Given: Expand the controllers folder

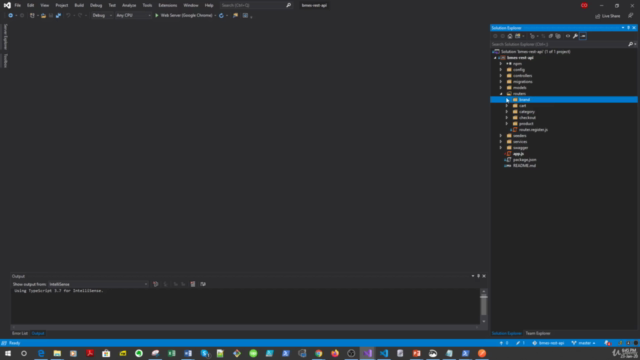Looking at the screenshot, I should coord(501,76).
